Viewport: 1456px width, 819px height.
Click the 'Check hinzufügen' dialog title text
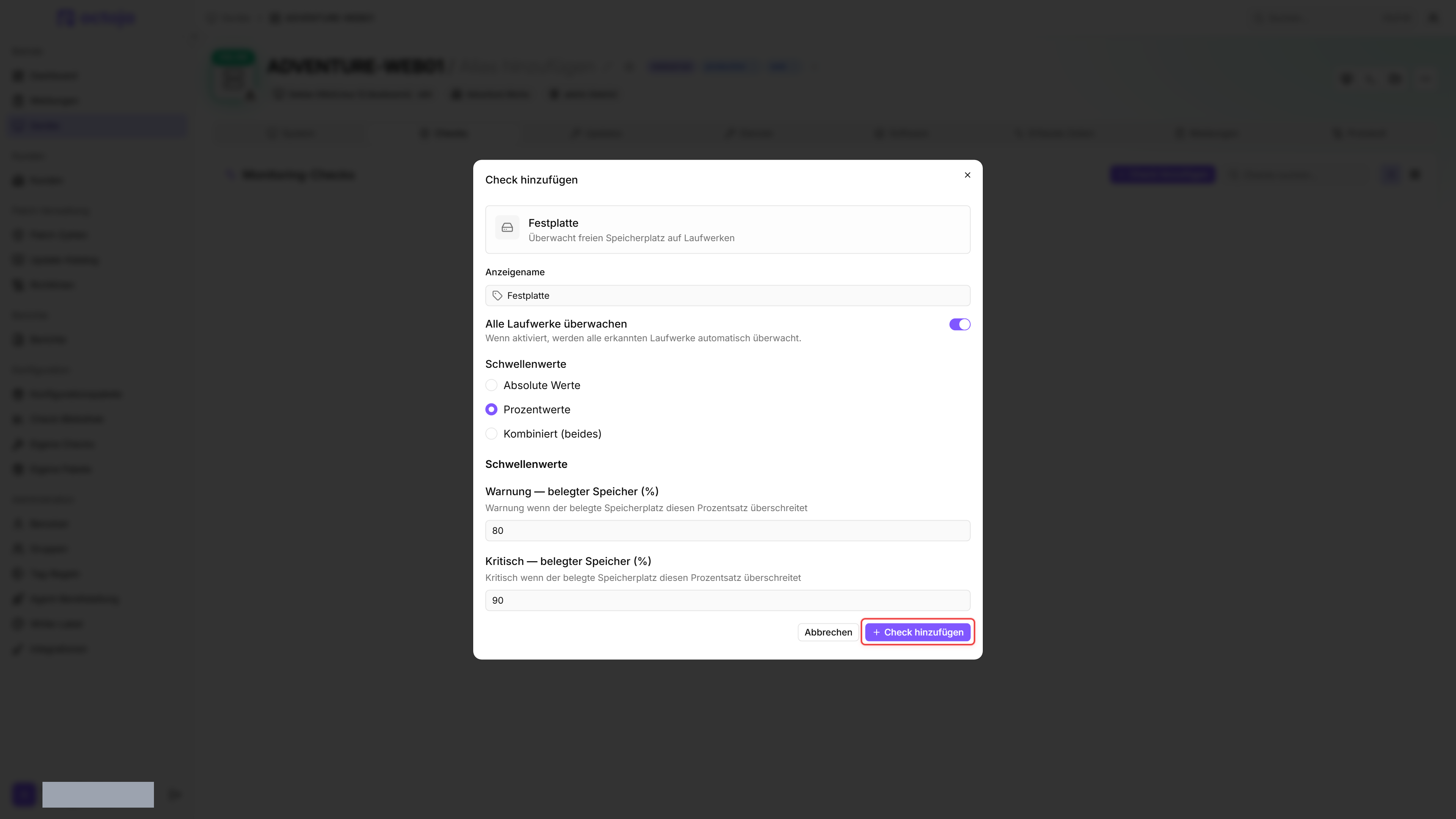531,180
